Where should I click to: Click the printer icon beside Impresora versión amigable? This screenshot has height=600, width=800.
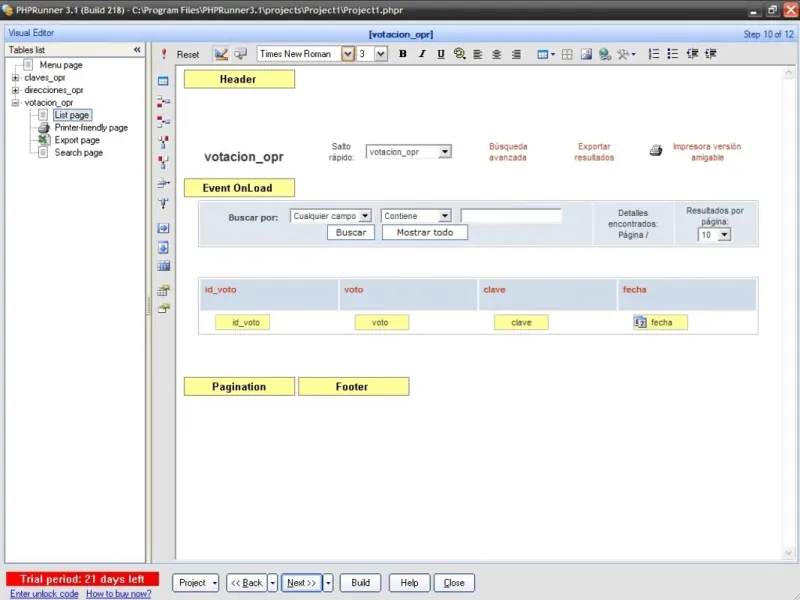point(656,151)
